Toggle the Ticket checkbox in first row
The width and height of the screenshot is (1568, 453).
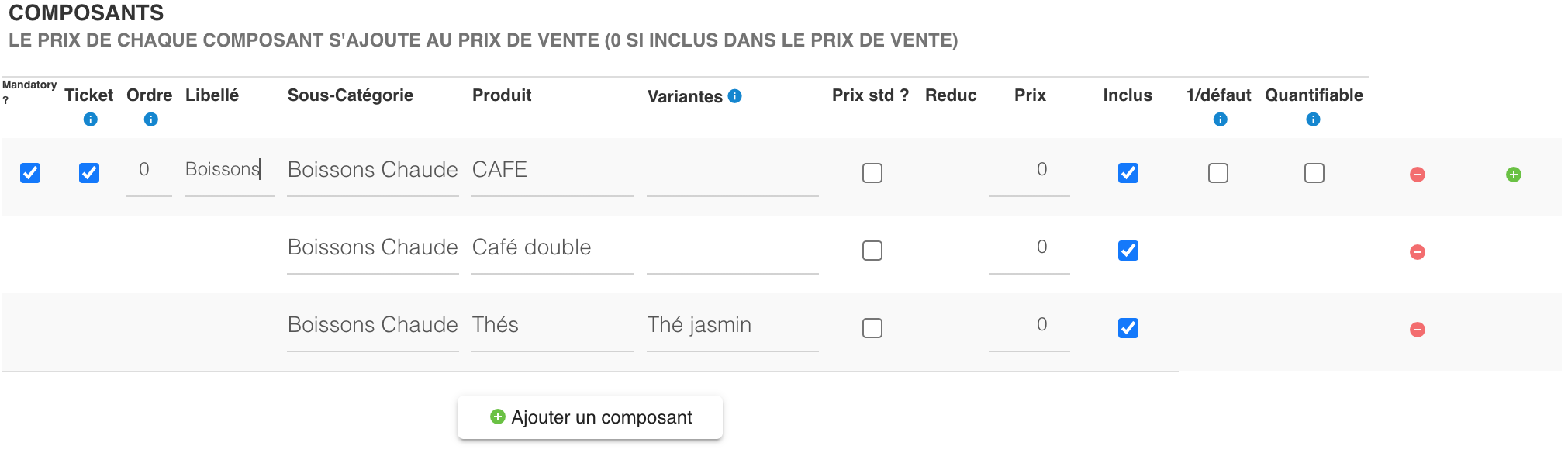[x=89, y=173]
